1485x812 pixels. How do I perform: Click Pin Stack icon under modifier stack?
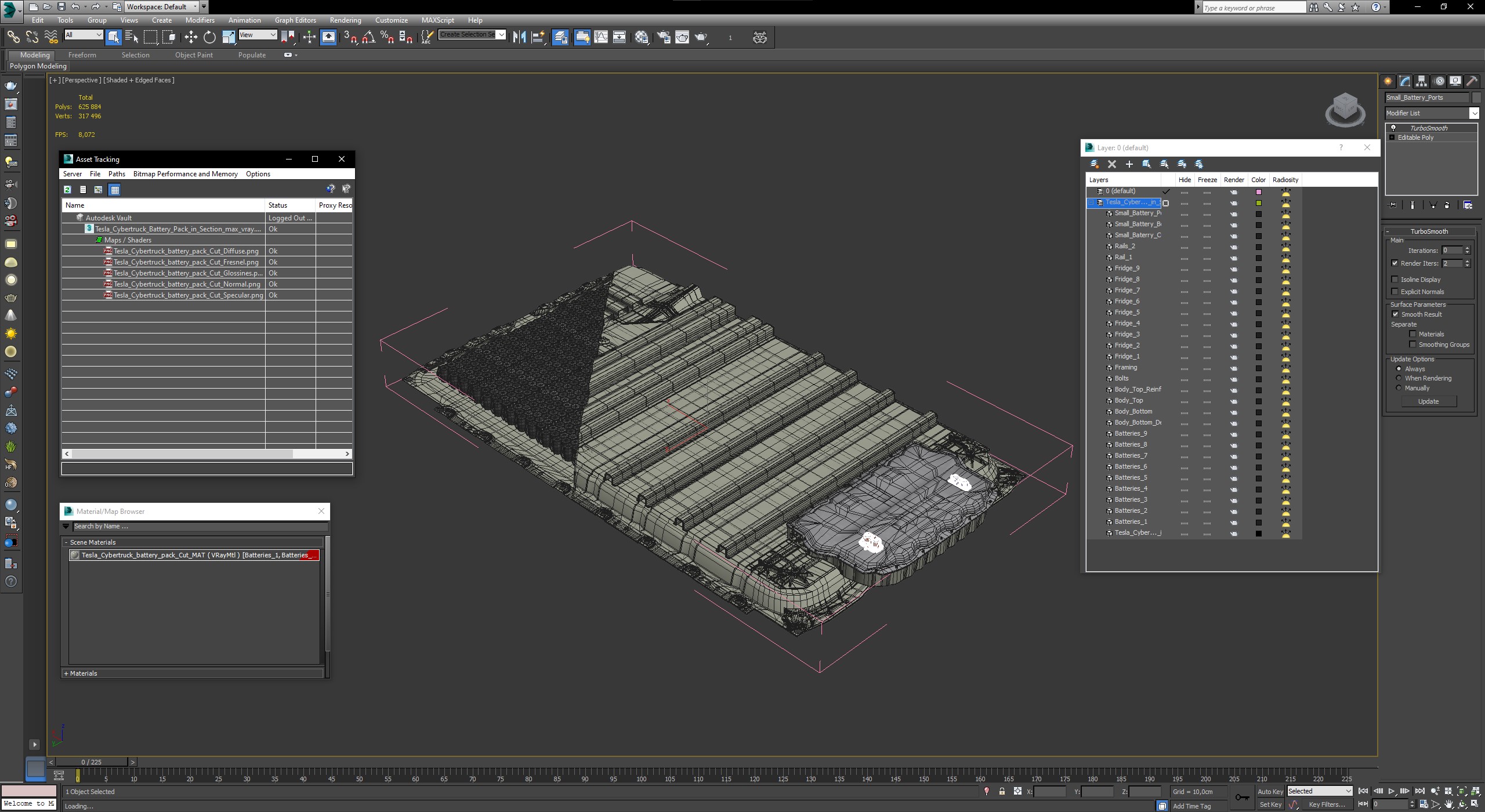click(x=1393, y=205)
